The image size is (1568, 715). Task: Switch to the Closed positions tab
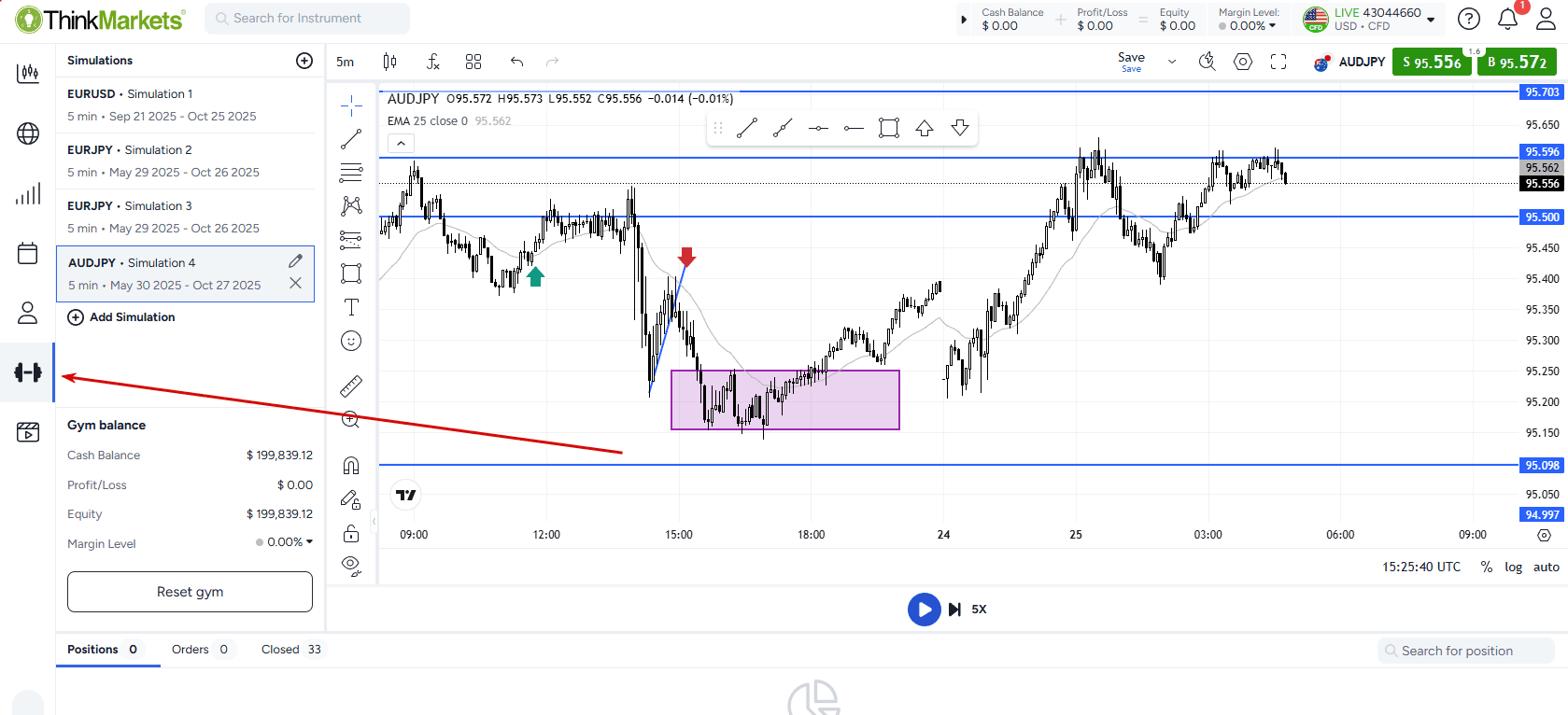pos(290,650)
